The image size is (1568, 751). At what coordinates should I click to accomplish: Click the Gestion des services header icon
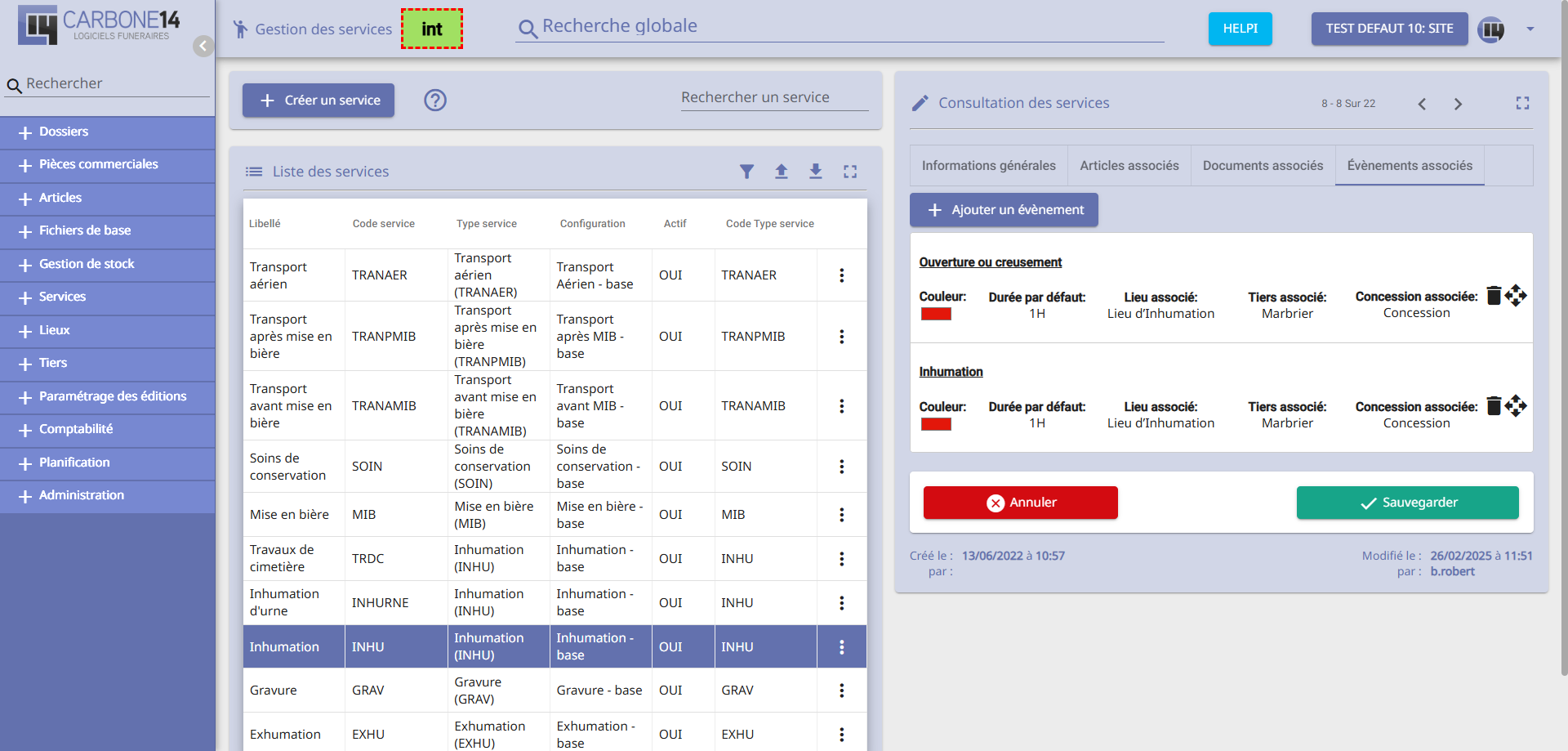240,29
